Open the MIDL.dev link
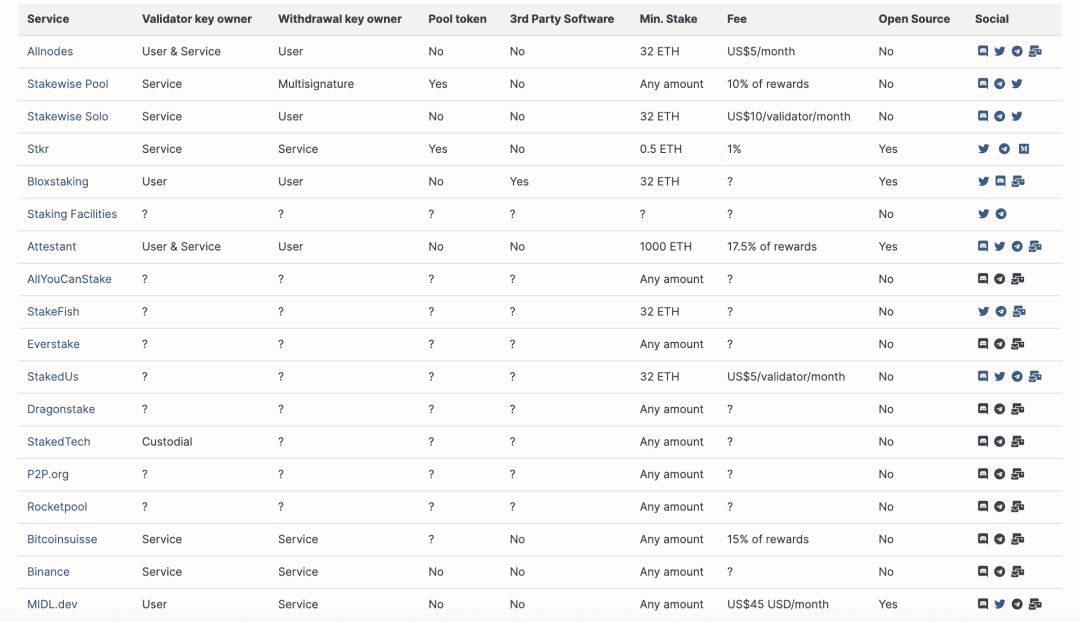This screenshot has width=1080, height=622. (x=52, y=604)
